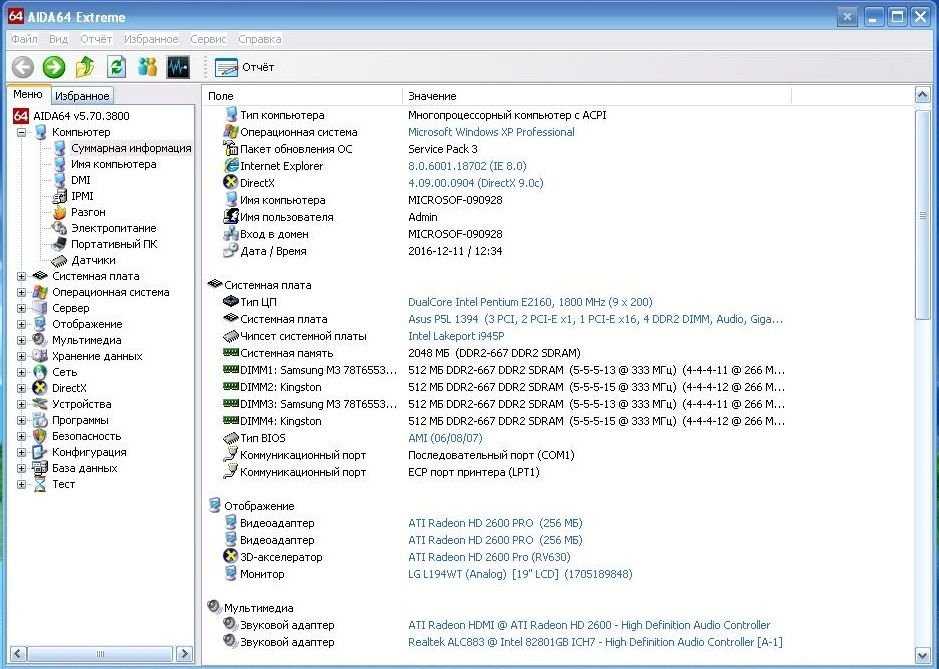939x669 pixels.
Task: Click the Тип ЦП processor icon
Action: tap(231, 301)
